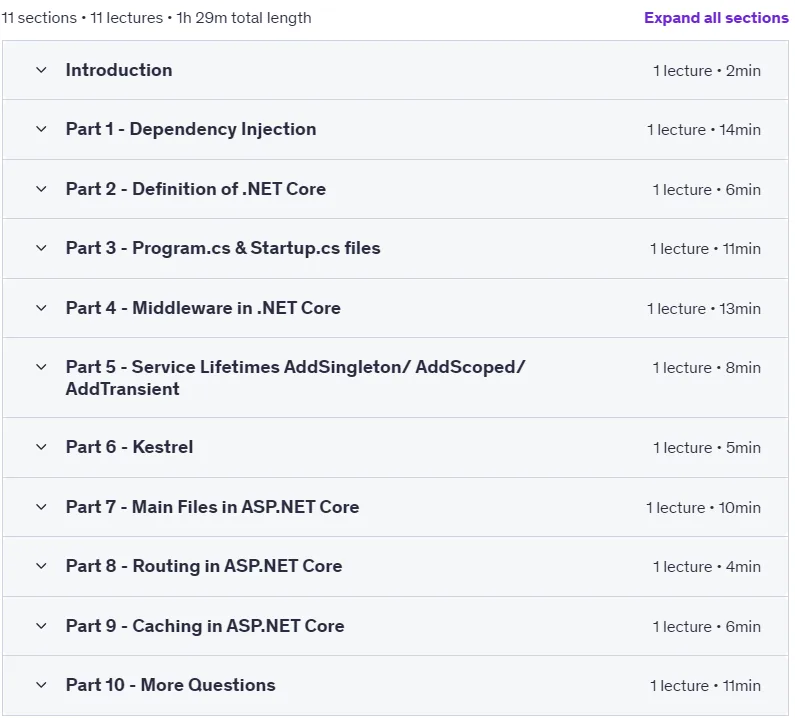Expand Part 1 Dependency Injection chevron

(x=42, y=129)
